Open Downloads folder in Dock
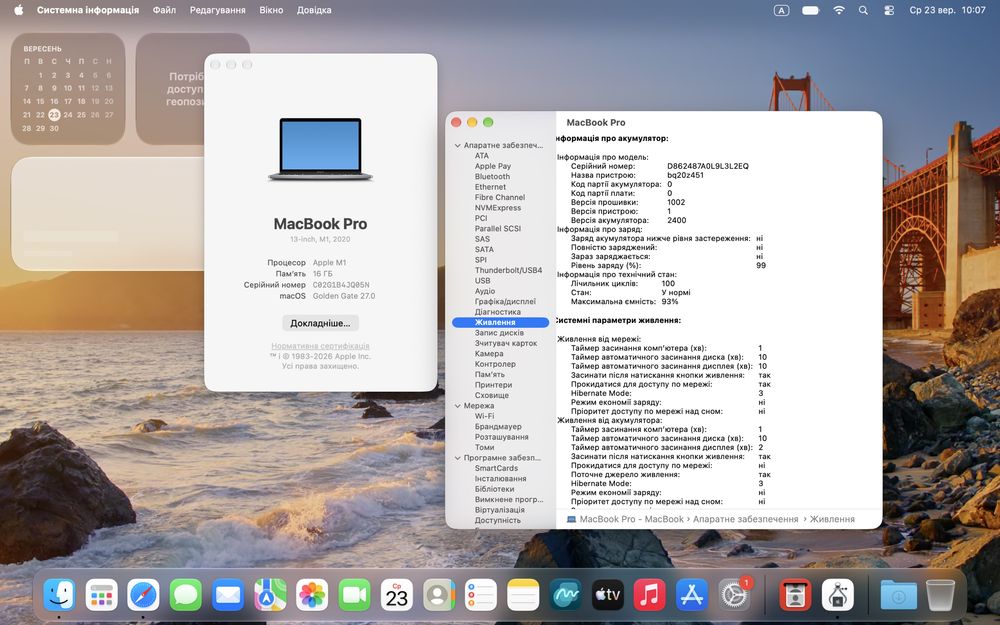 898,595
